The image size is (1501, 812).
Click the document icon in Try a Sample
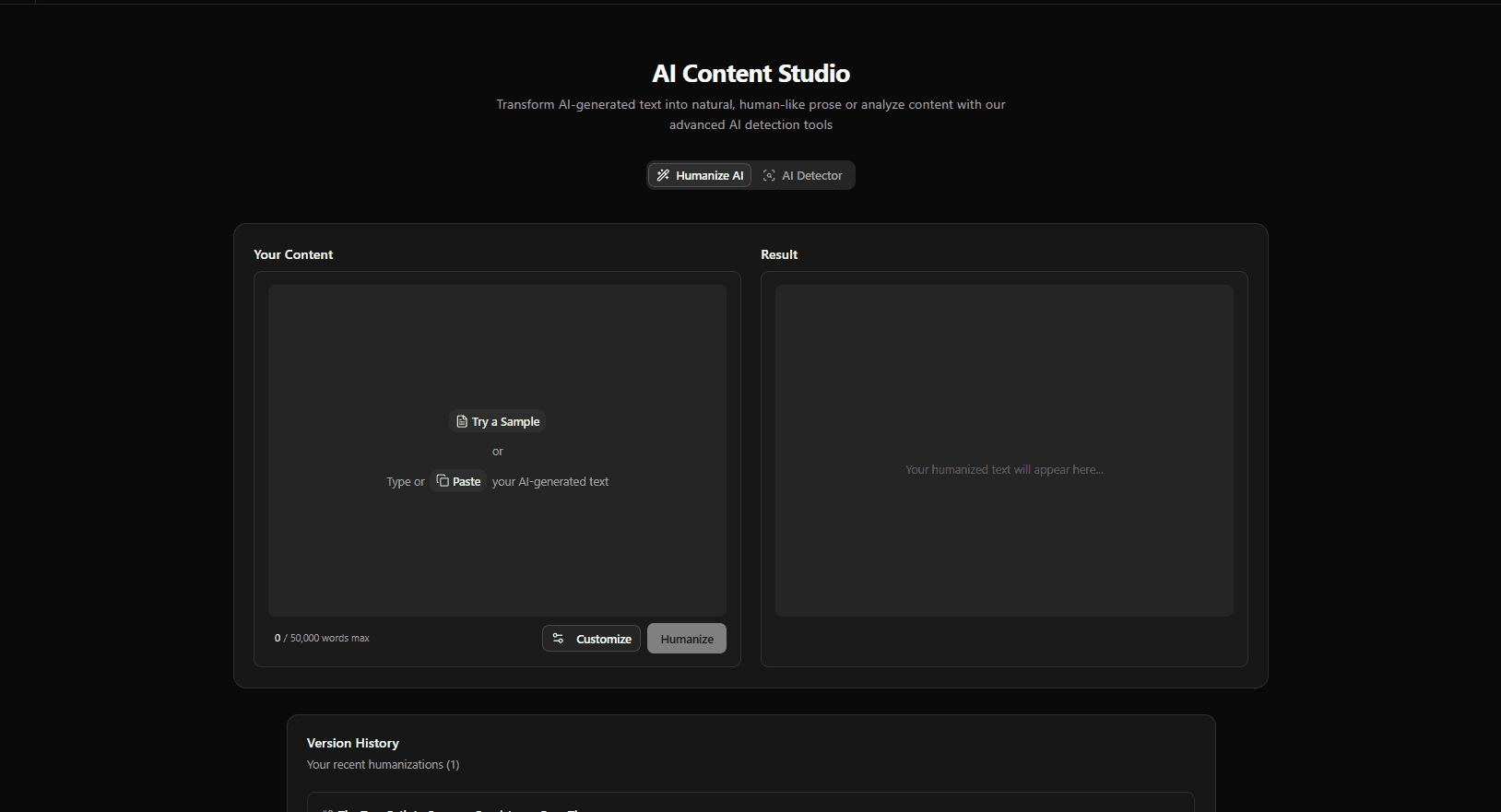point(462,421)
